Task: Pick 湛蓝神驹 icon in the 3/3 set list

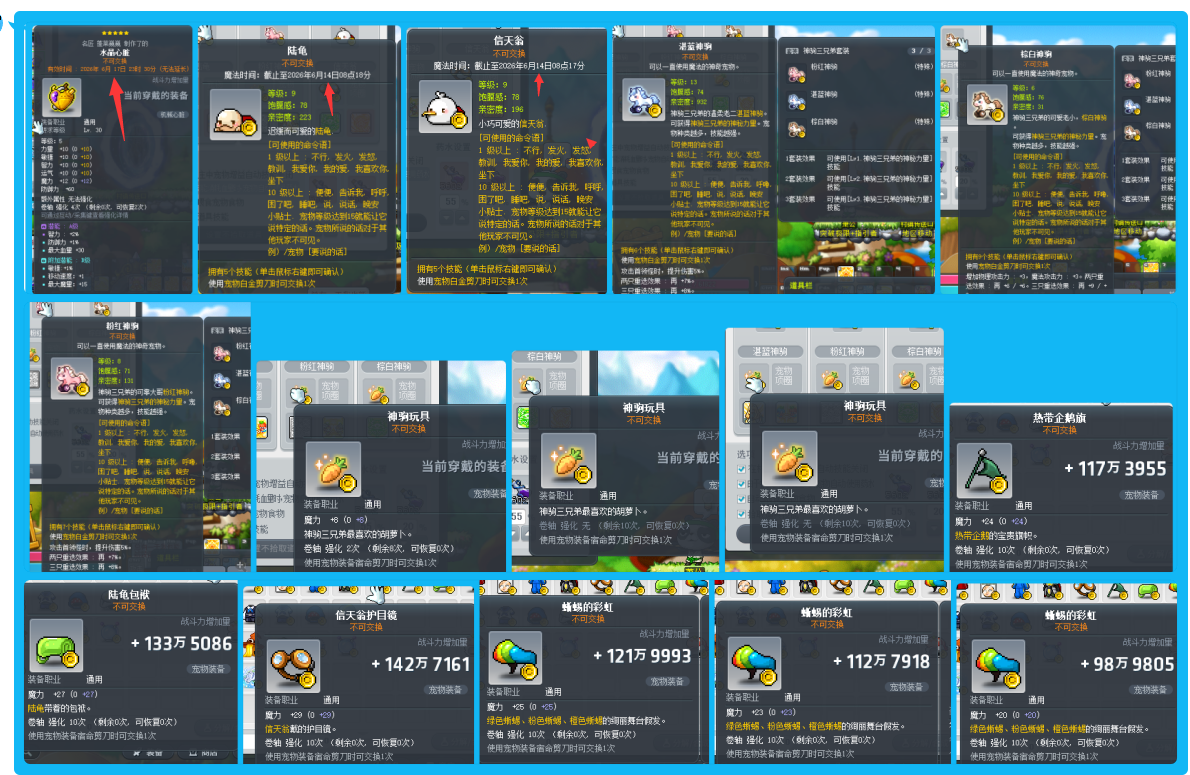Action: tap(796, 101)
